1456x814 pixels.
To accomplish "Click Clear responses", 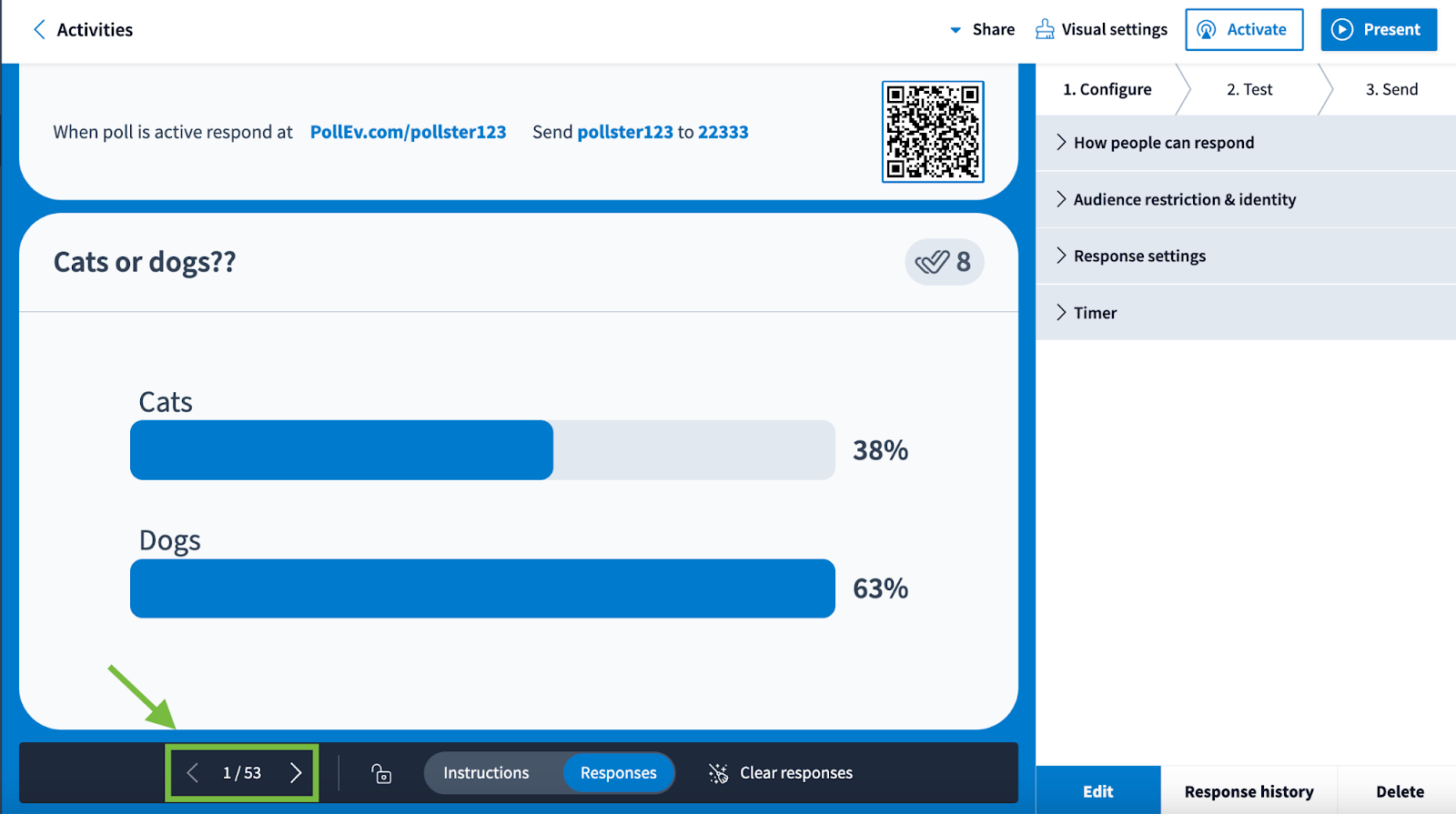I will [x=781, y=773].
